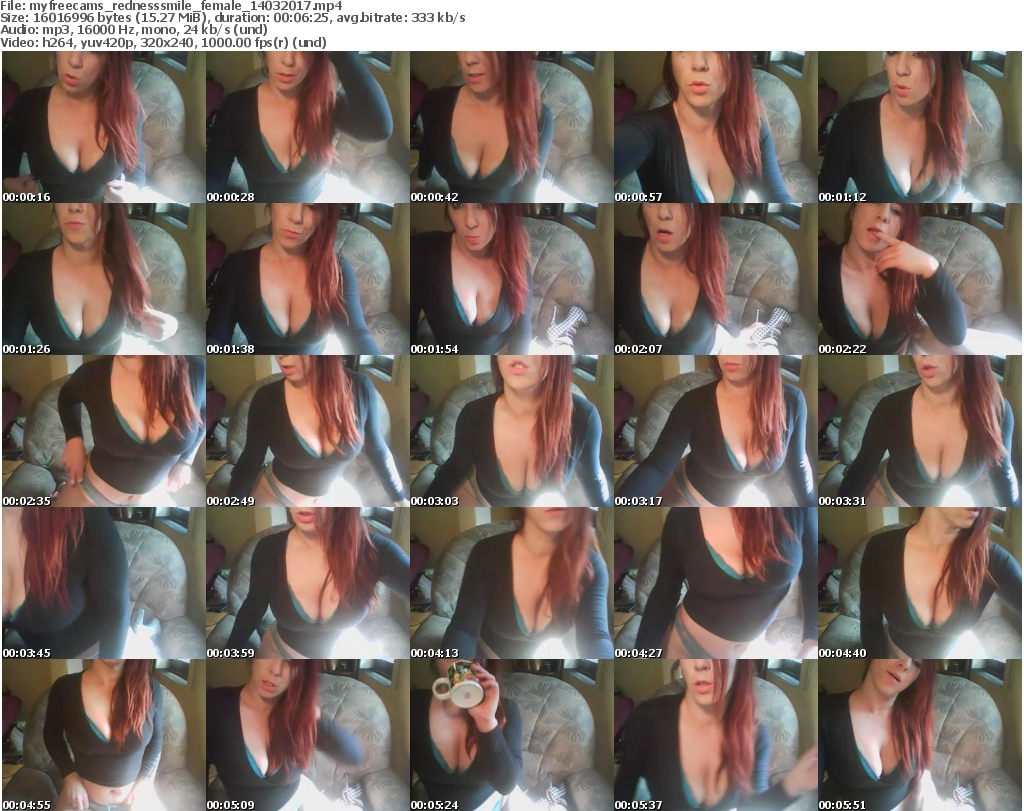Open the frame stamped 00:00:42
Screen dimensions: 1024x811
pyautogui.click(x=512, y=127)
